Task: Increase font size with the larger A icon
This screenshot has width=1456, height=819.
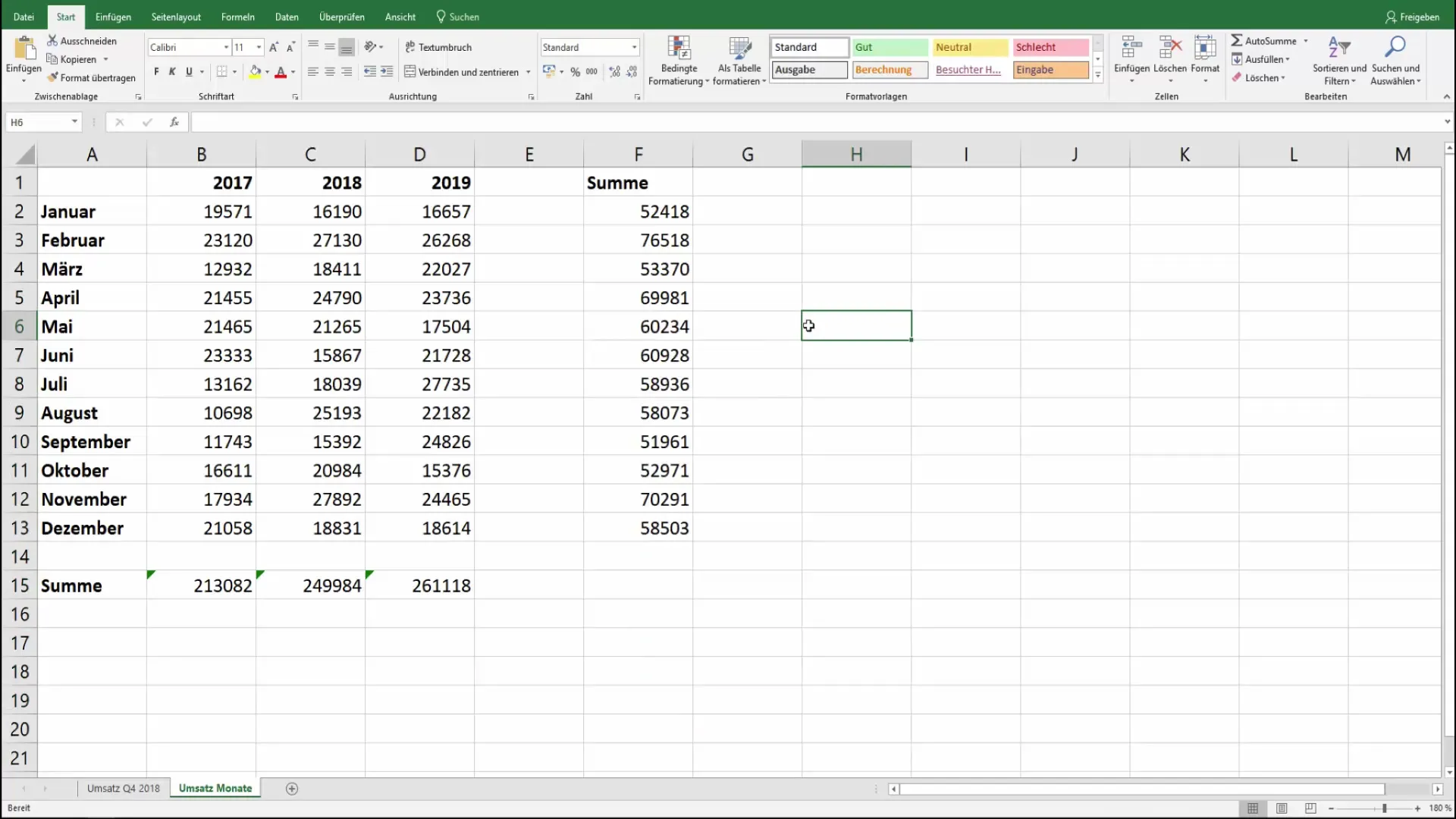Action: pyautogui.click(x=274, y=47)
